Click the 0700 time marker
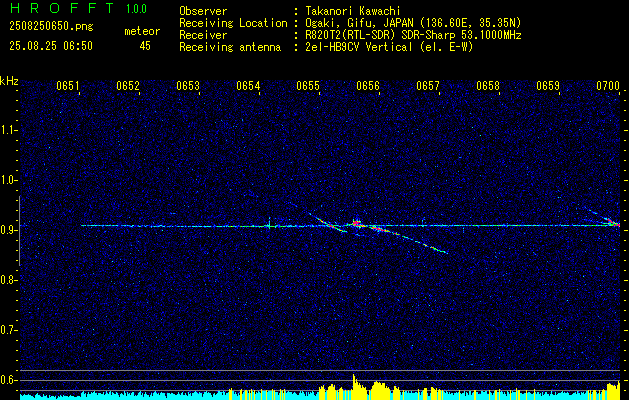Image resolution: width=629 pixels, height=400 pixels. tap(608, 85)
